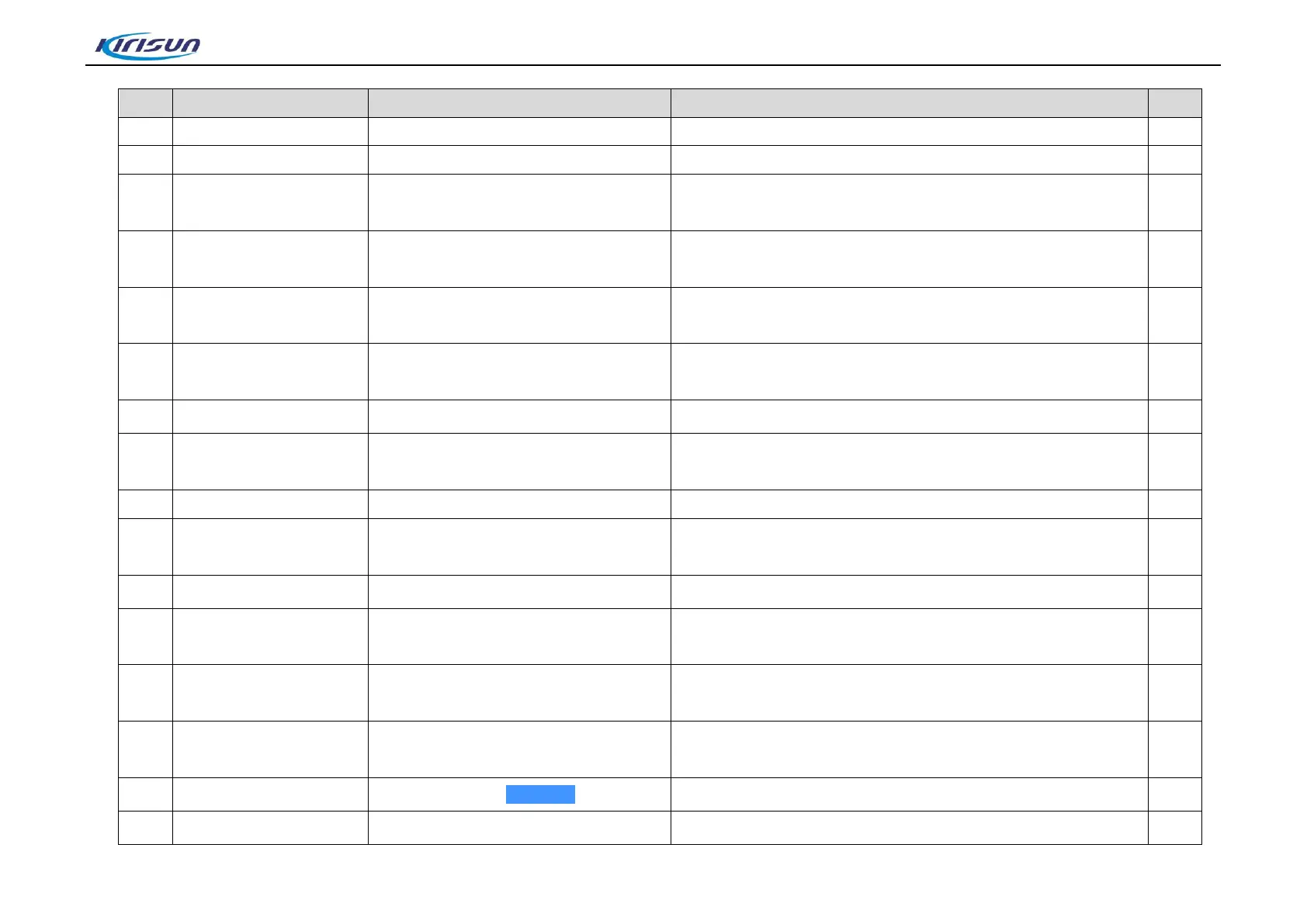Click the cell immediately left of blue highlight's cell
The width and height of the screenshot is (1307, 924).
pos(270,794)
